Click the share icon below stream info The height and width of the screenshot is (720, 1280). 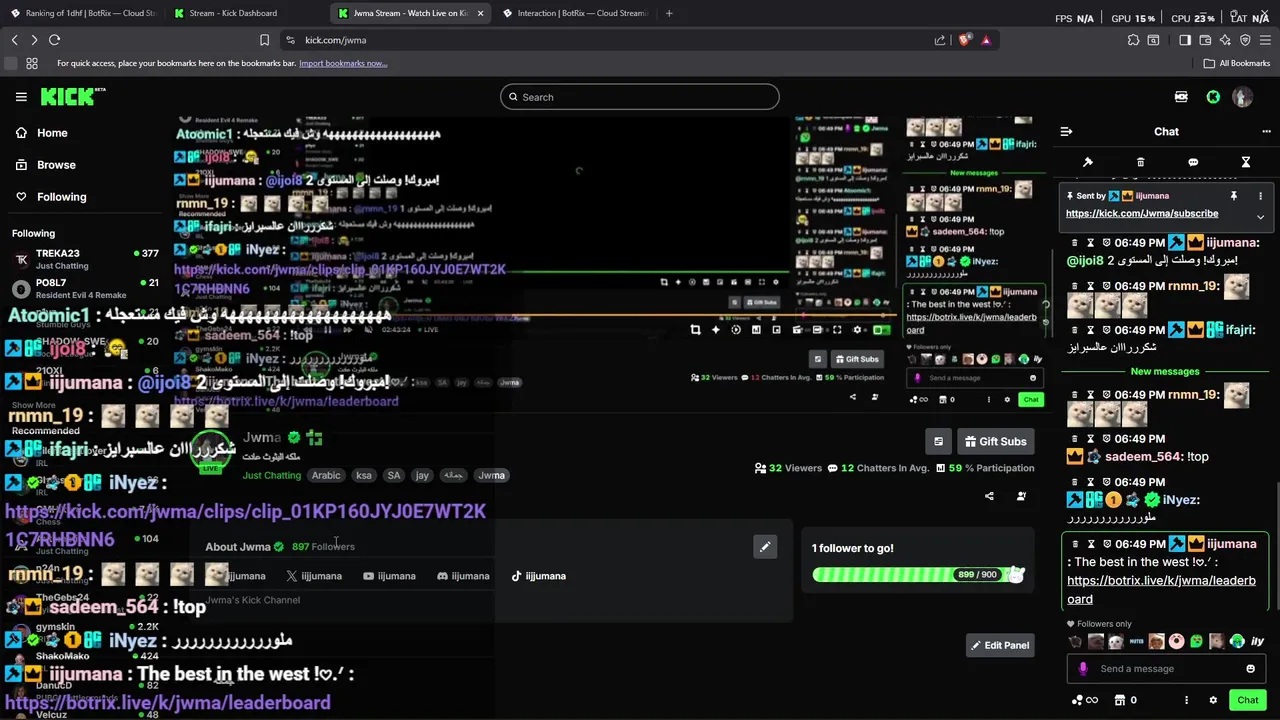click(989, 496)
